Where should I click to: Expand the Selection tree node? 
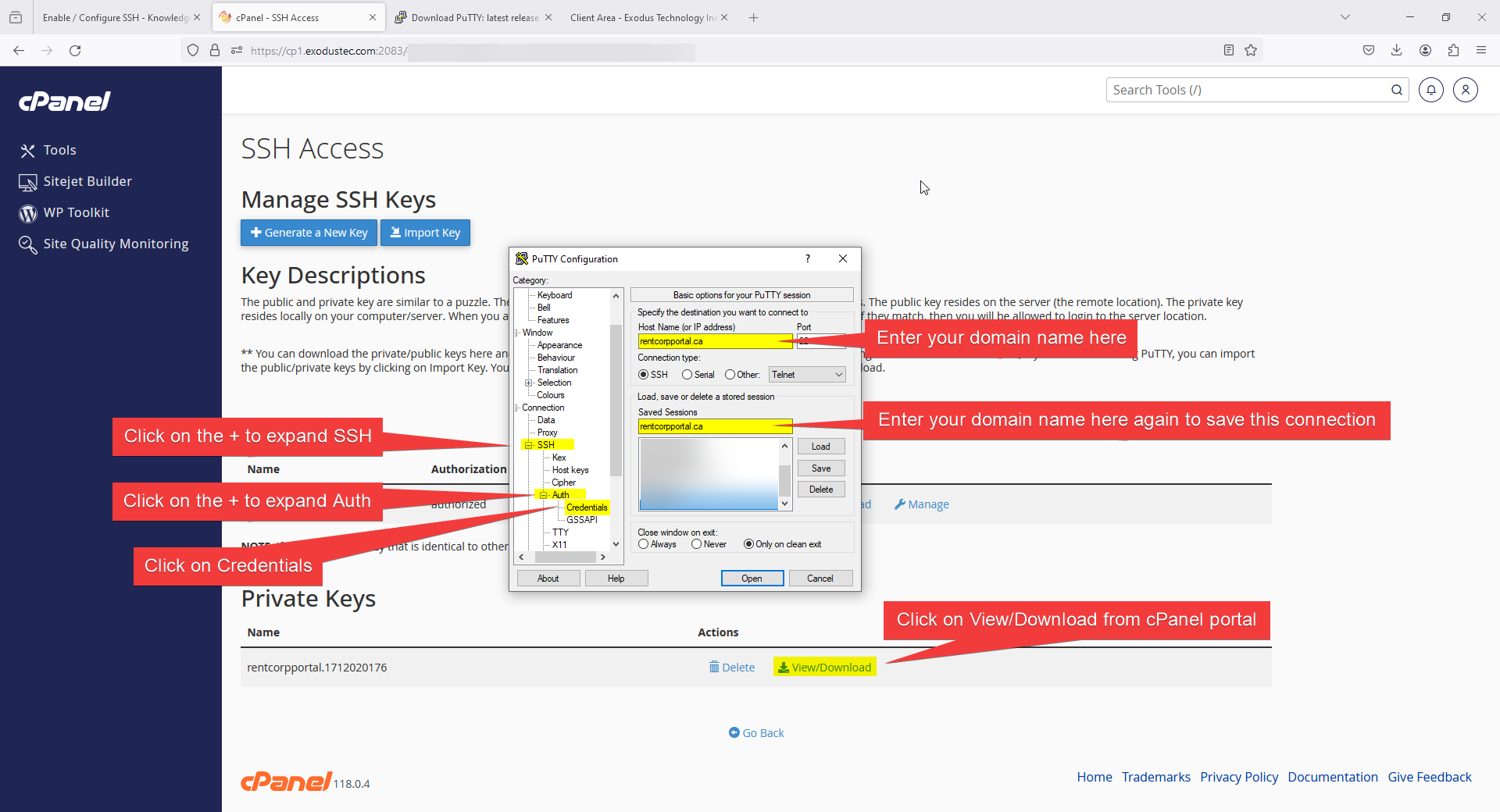[529, 383]
